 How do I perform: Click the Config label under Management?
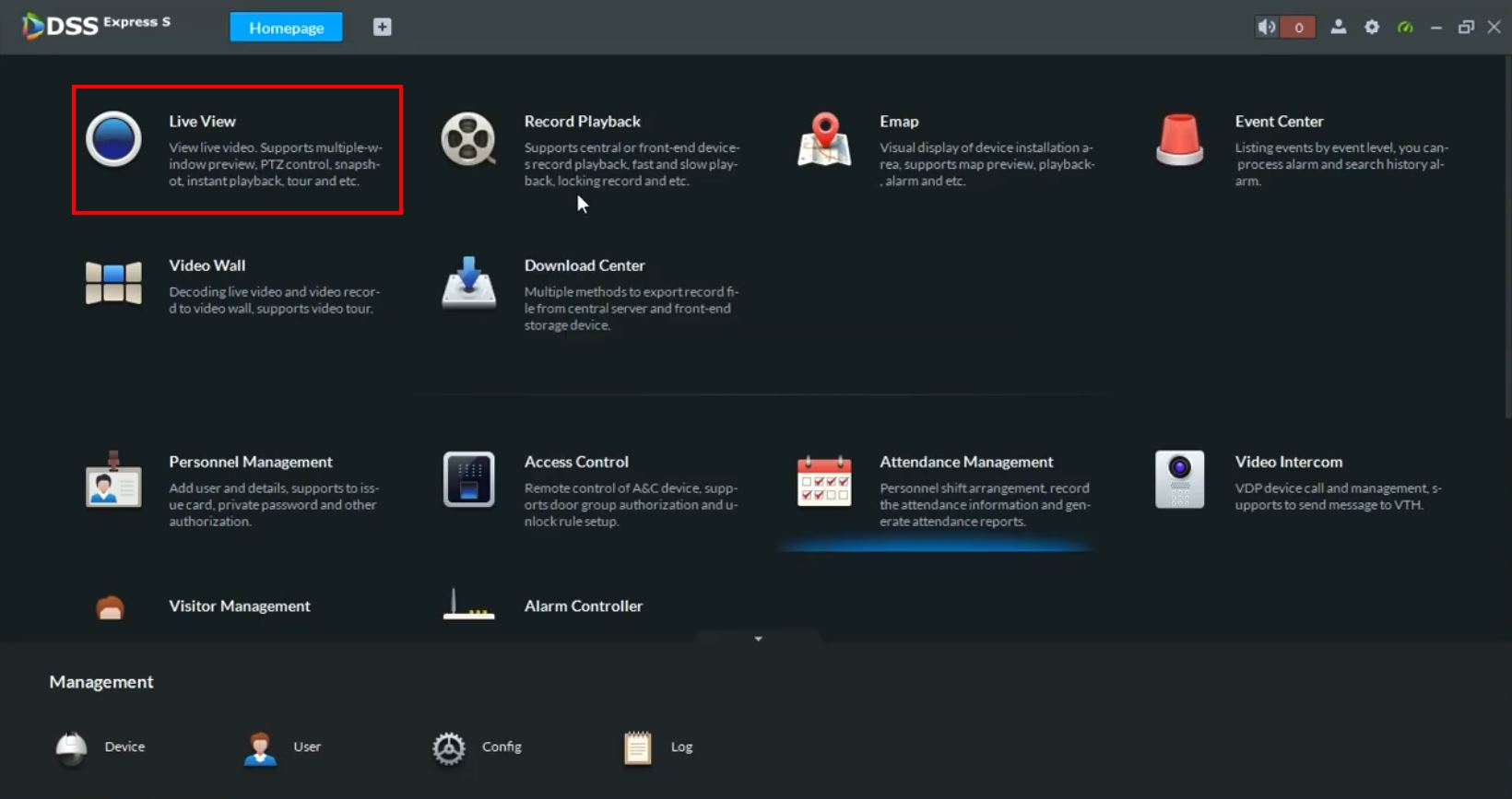coord(502,746)
